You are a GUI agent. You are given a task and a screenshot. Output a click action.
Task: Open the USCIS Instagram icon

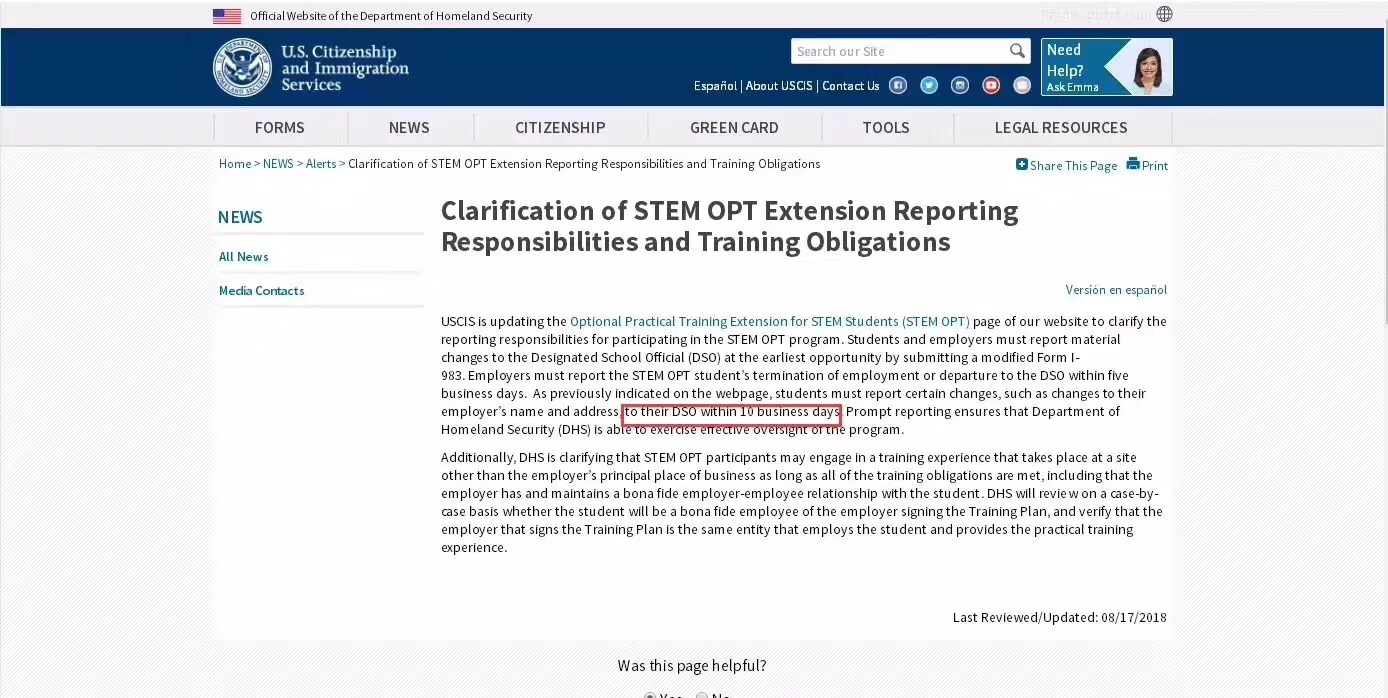click(960, 85)
